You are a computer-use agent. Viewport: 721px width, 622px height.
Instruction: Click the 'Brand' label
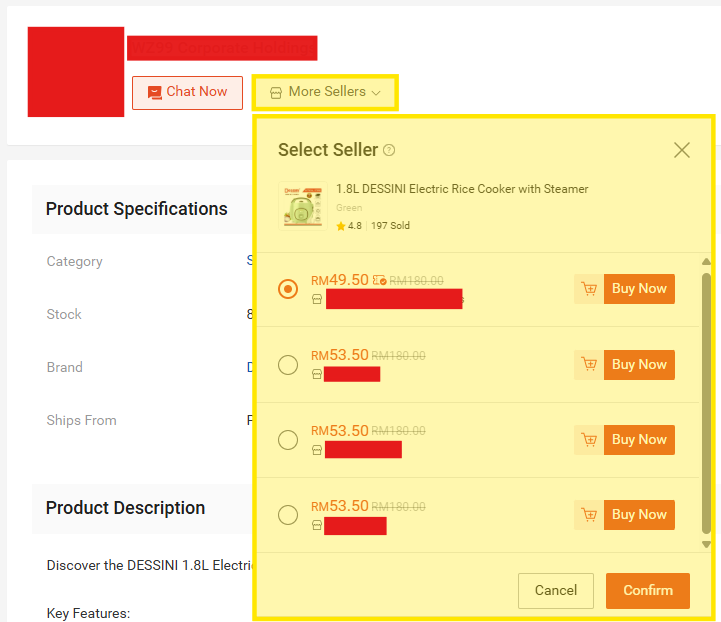(65, 367)
